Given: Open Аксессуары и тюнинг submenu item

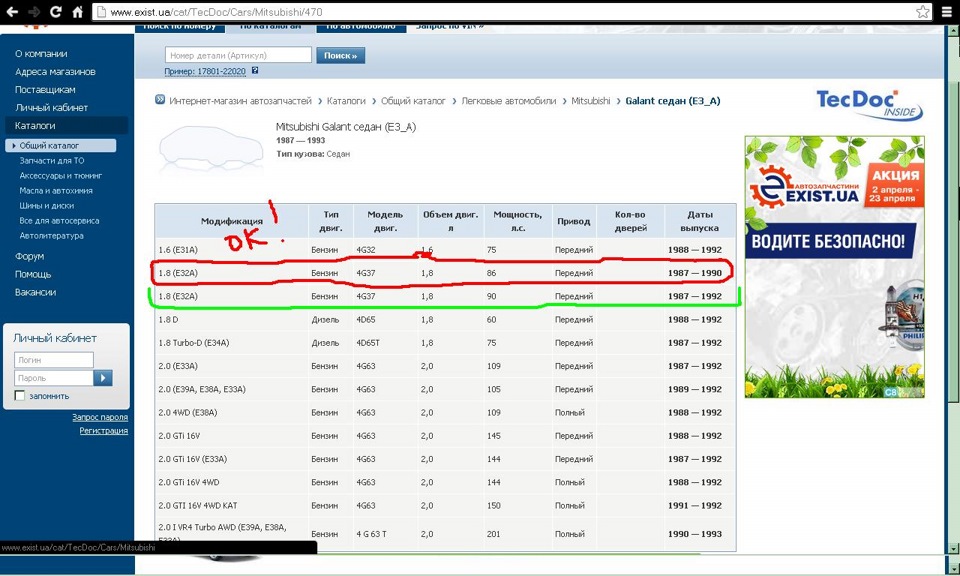Looking at the screenshot, I should pos(61,176).
